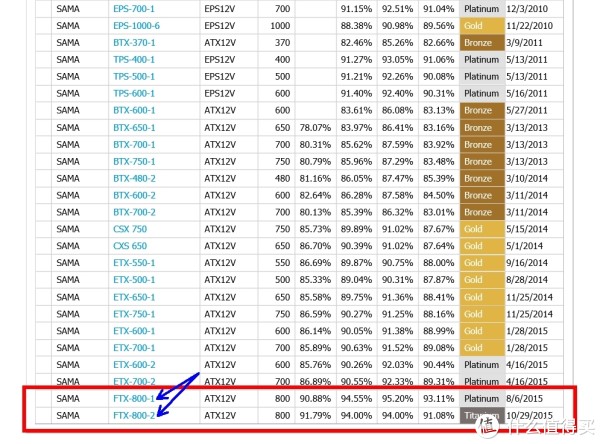Click the 95.20% efficiency value
The height and width of the screenshot is (444, 600).
(398, 398)
